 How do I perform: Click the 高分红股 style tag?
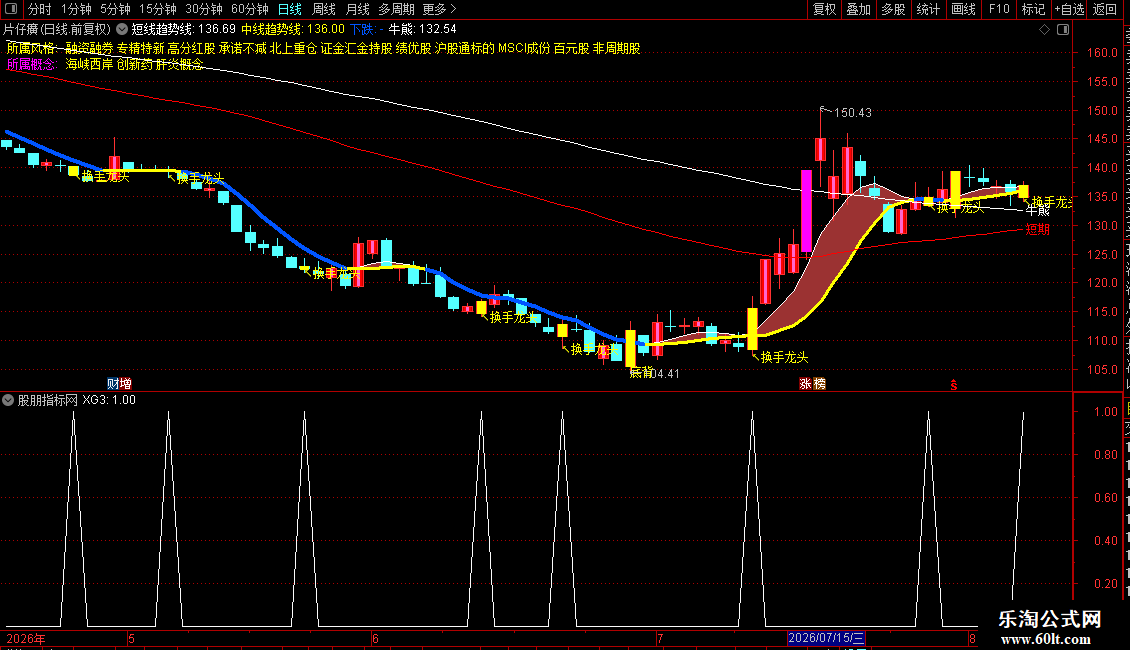192,48
